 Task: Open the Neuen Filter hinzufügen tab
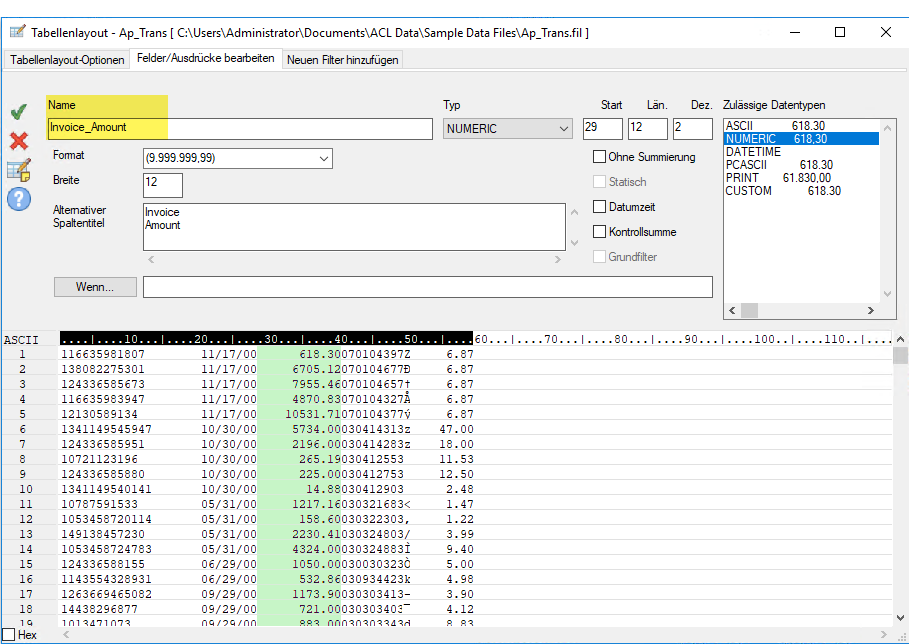point(342,60)
